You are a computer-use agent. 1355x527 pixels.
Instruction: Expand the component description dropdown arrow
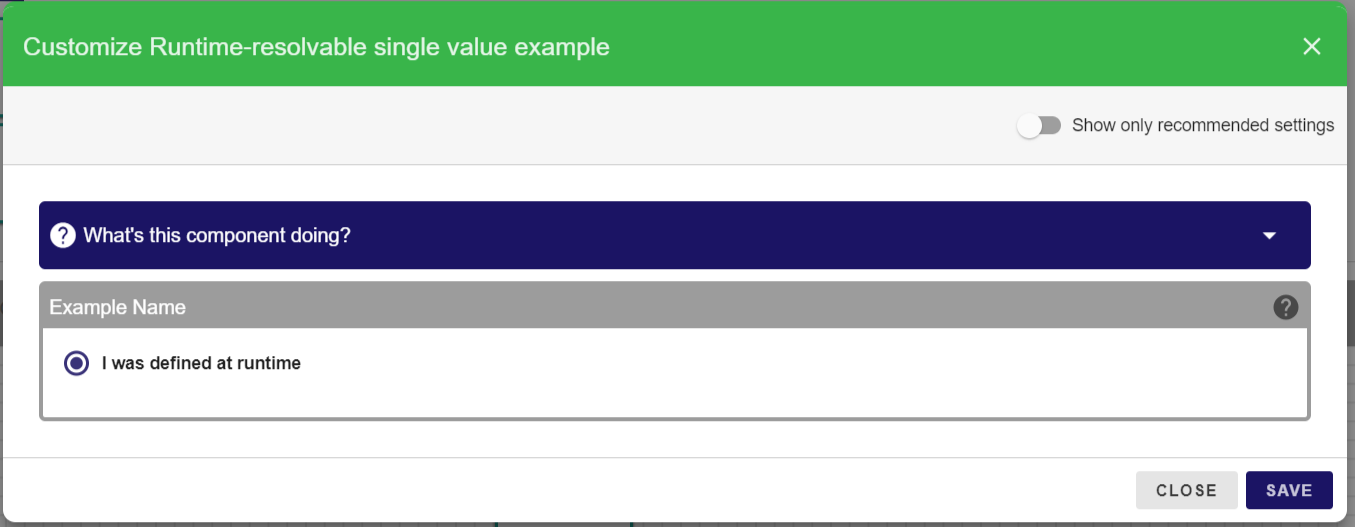(1269, 236)
